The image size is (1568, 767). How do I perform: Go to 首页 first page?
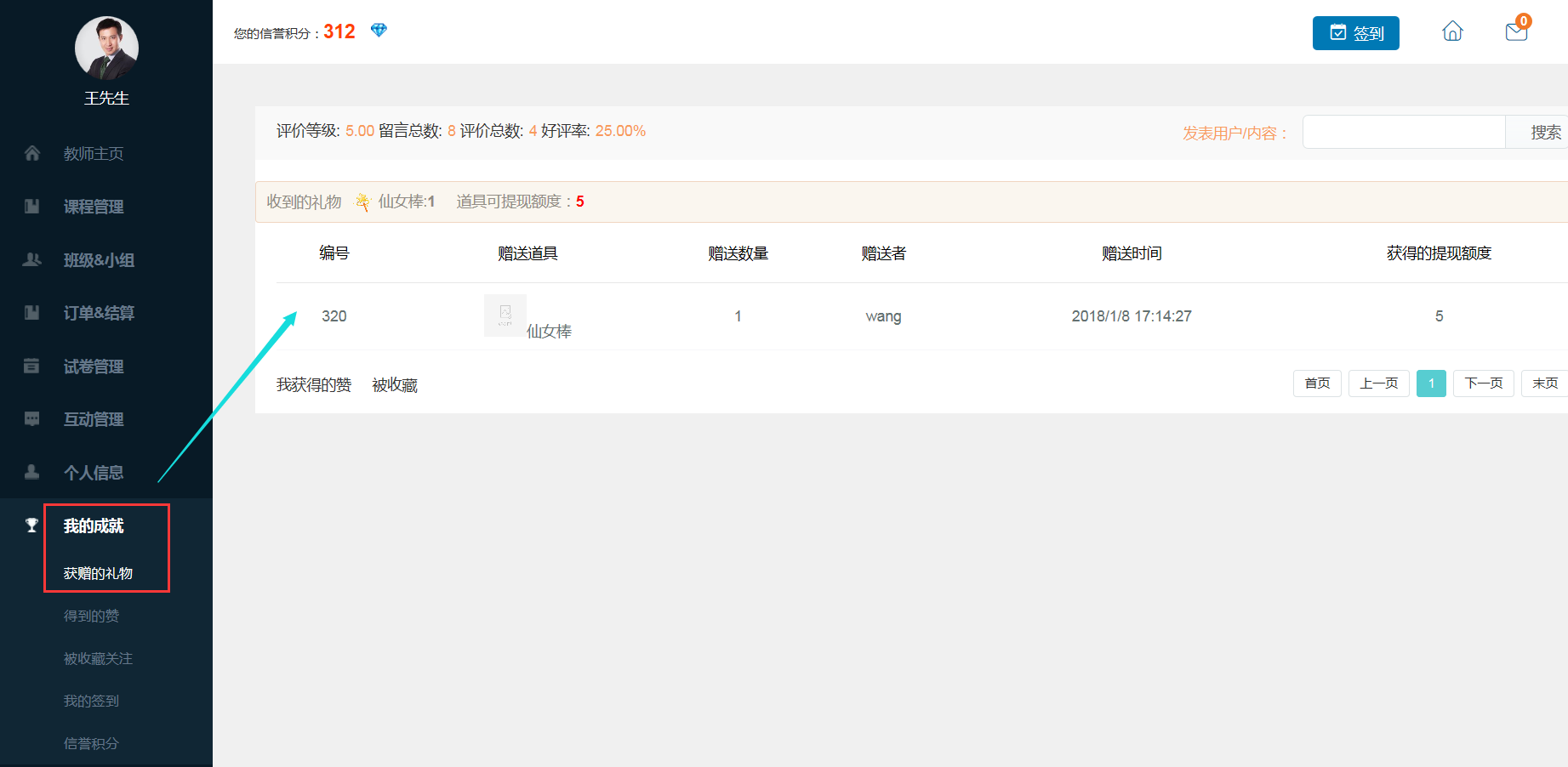1317,383
